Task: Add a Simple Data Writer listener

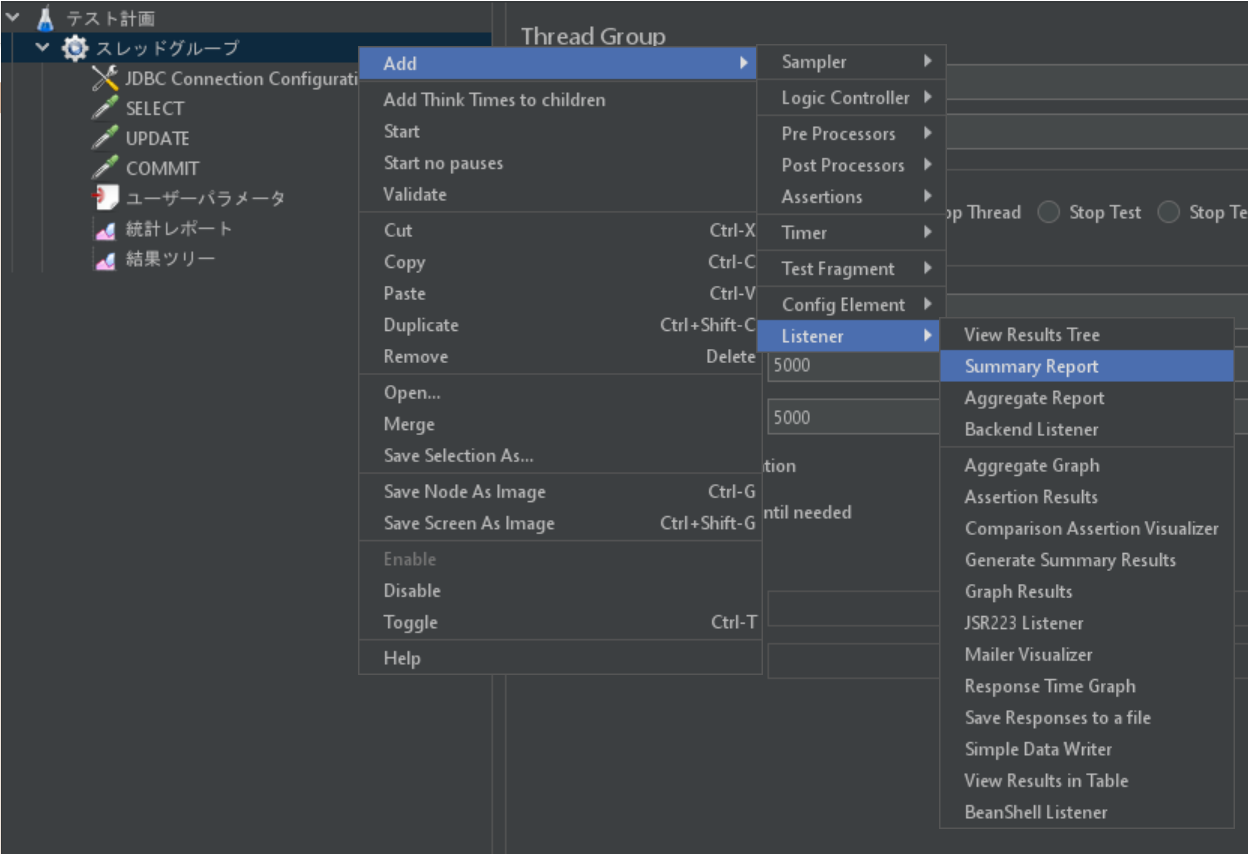Action: 1086,749
